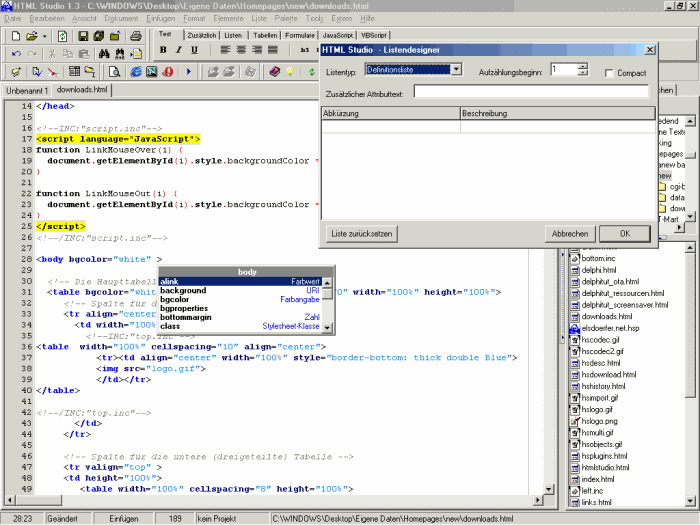Select index.html in the file list
Viewport: 700px width, 525px height.
(597, 479)
